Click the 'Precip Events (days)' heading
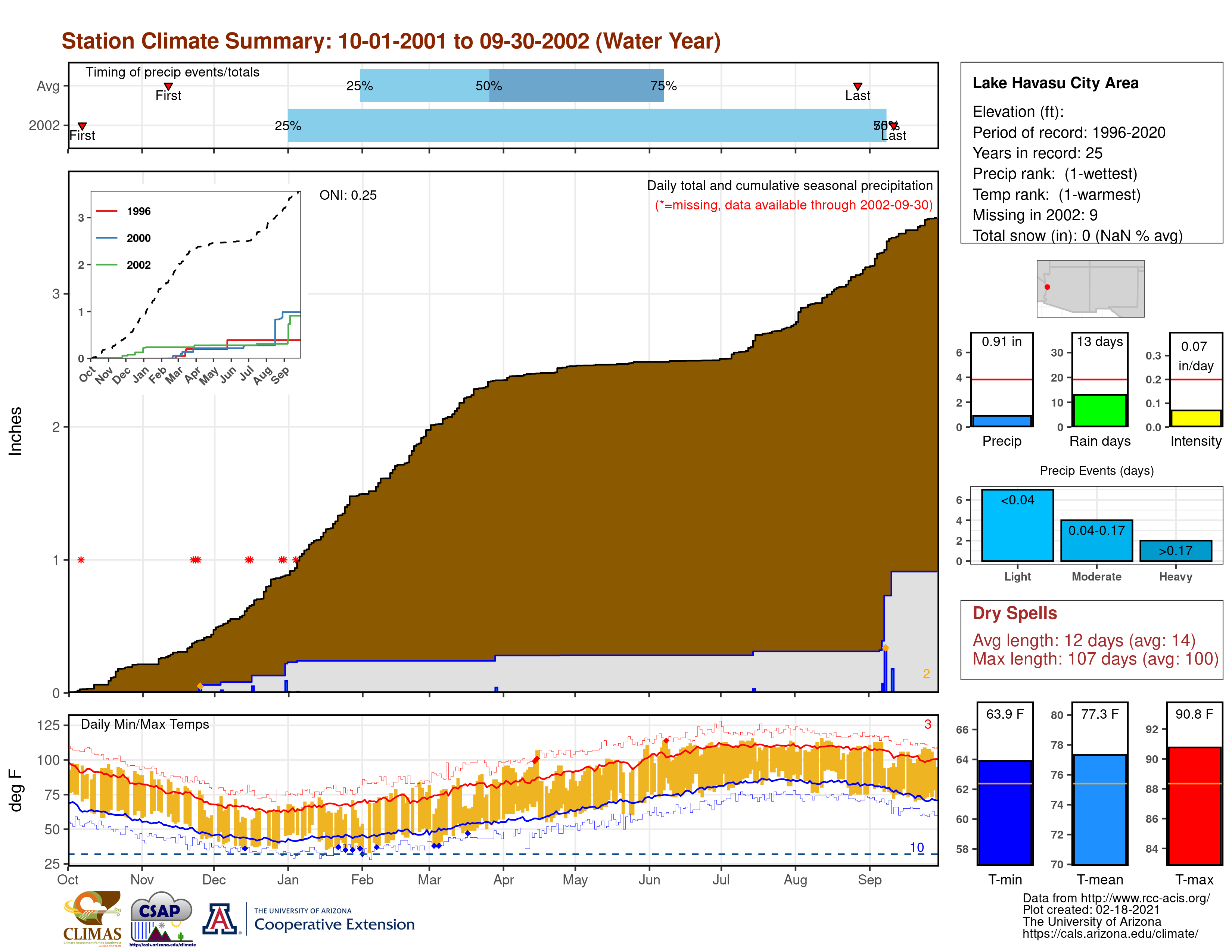This screenshot has width=1232, height=952. (1096, 470)
